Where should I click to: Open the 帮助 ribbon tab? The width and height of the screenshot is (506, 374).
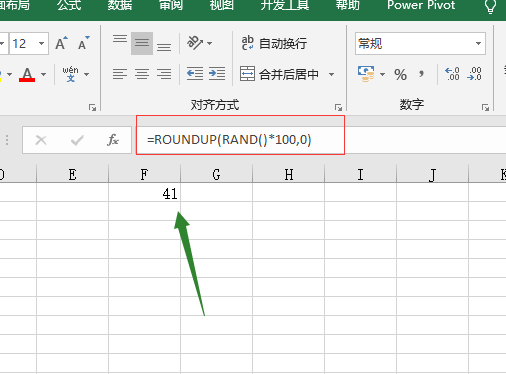click(348, 5)
